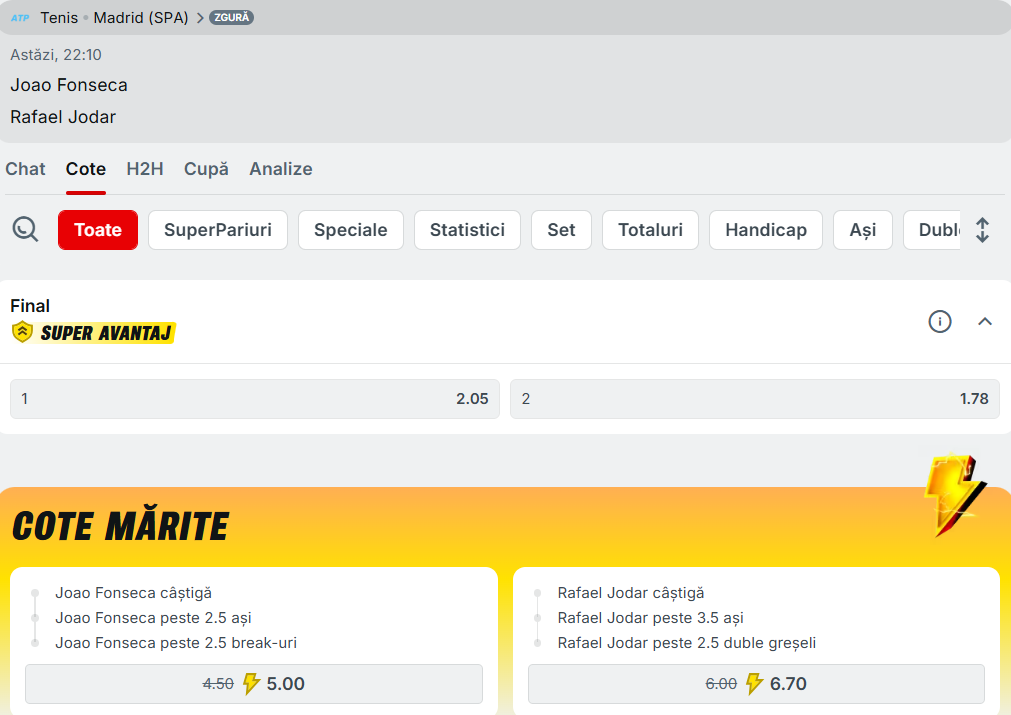Click the expand filters arrows icon
Viewport: 1011px width, 715px height.
pos(982,230)
